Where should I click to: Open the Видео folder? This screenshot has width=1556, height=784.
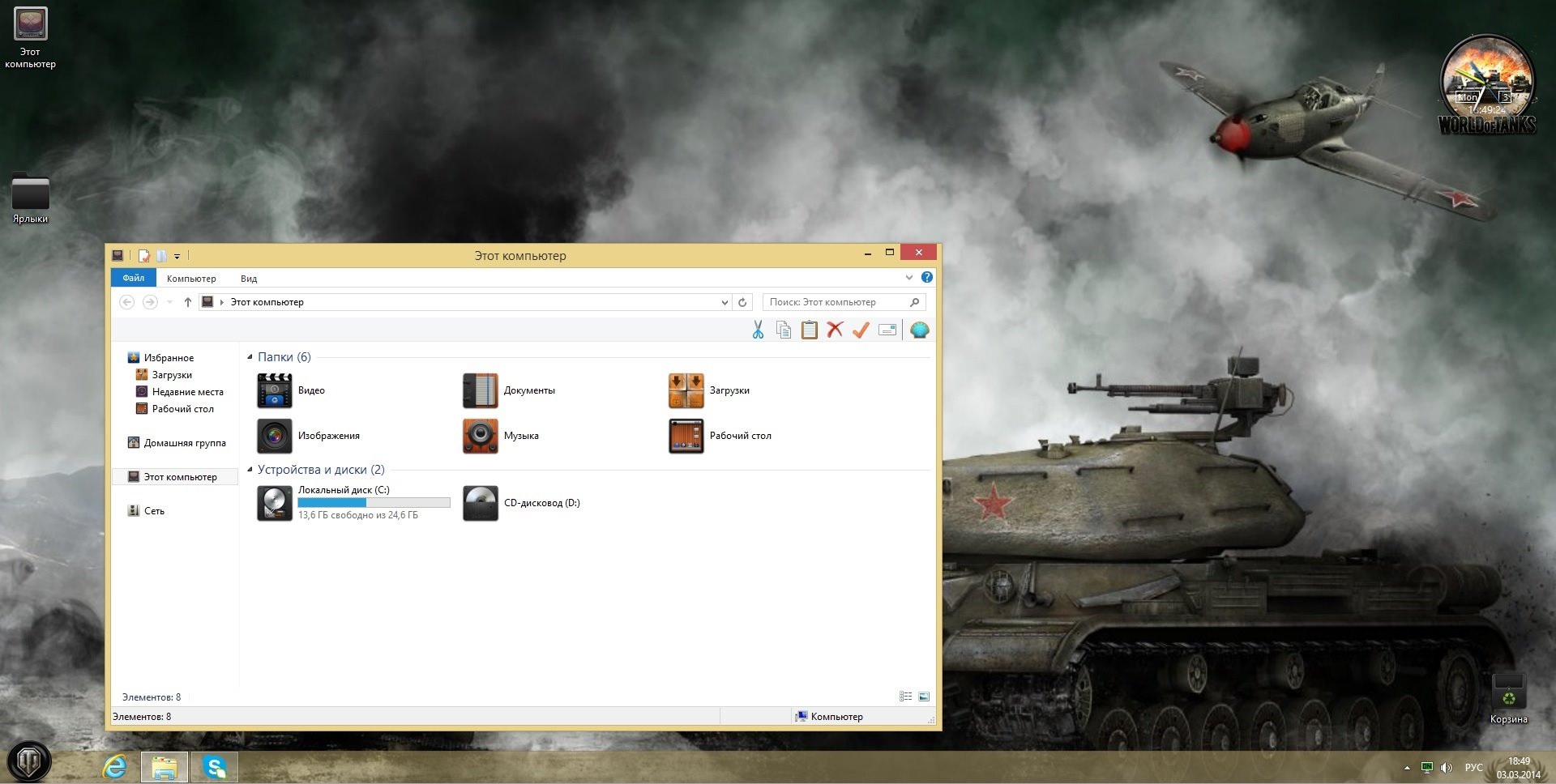[276, 390]
